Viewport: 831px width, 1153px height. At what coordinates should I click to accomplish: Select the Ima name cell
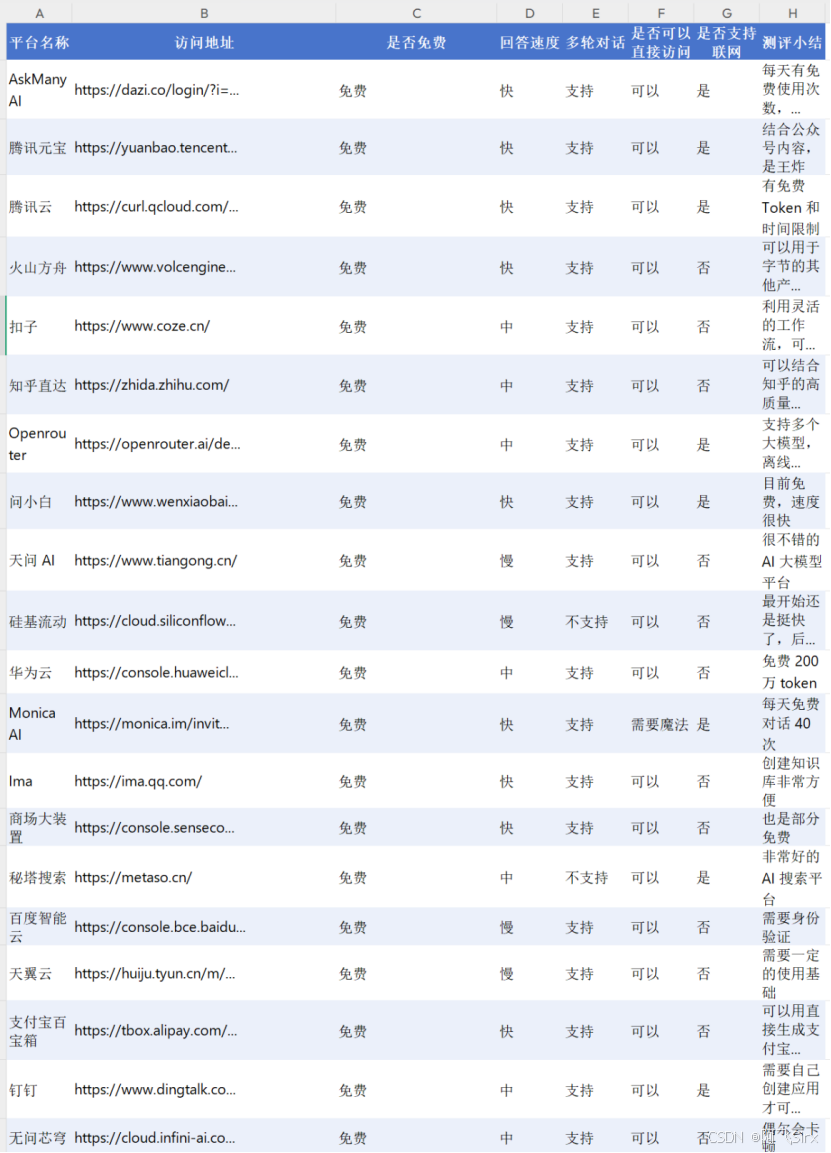[39, 781]
